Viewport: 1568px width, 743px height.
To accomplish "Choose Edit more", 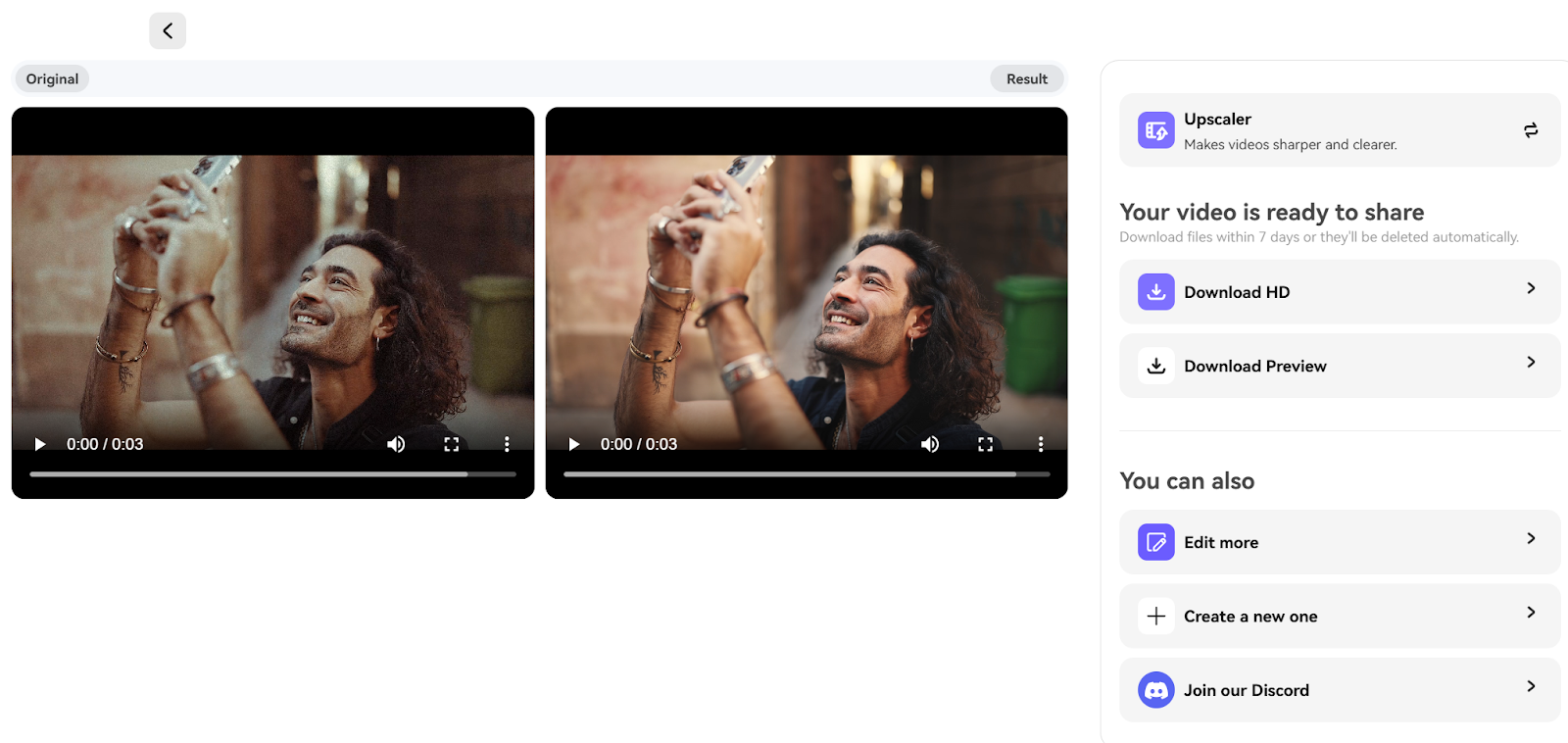I will click(1340, 542).
